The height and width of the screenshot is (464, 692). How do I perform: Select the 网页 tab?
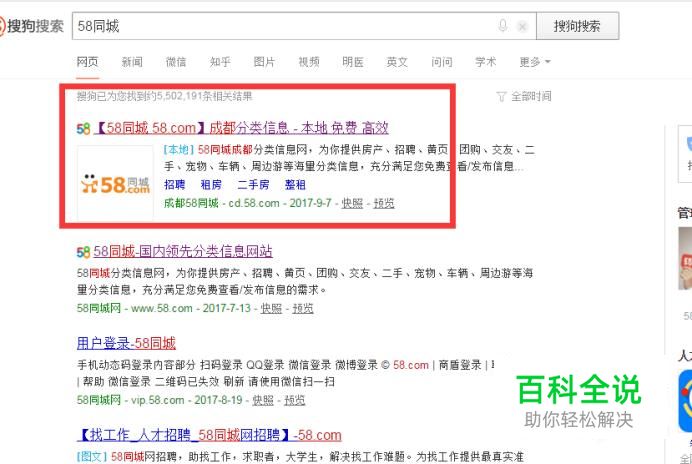[87, 62]
